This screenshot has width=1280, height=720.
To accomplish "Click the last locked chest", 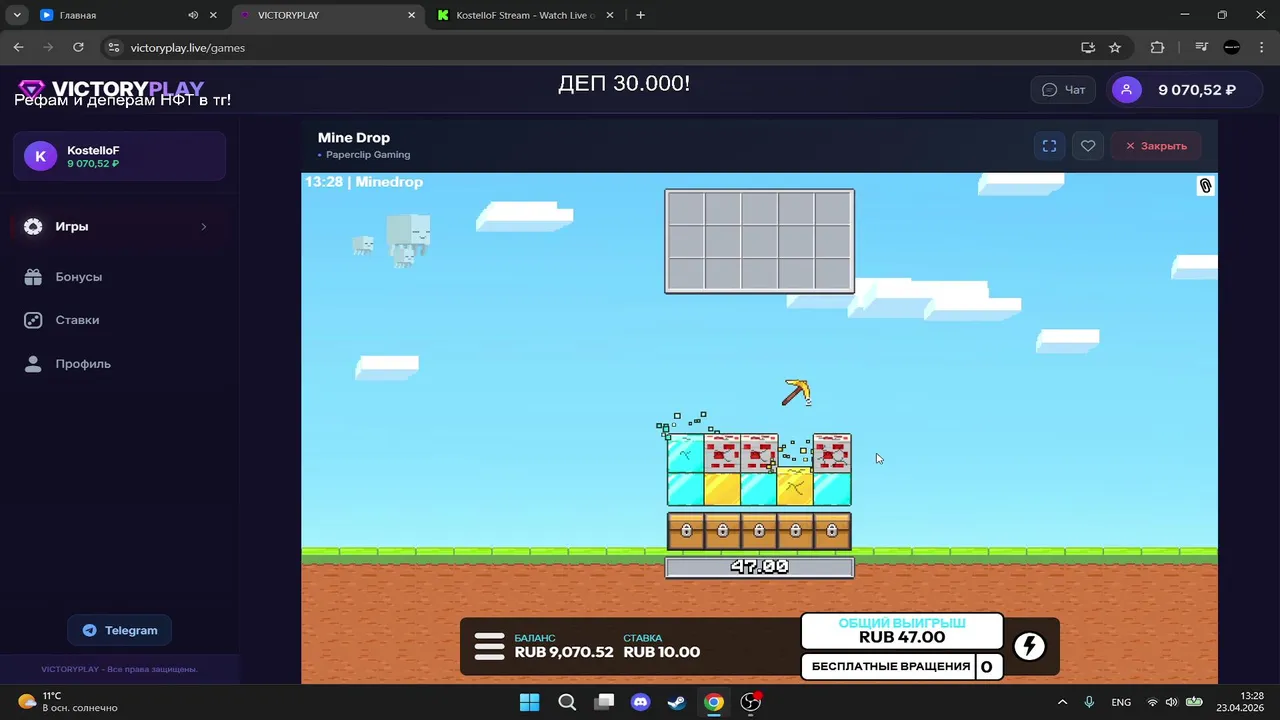I will tap(832, 531).
